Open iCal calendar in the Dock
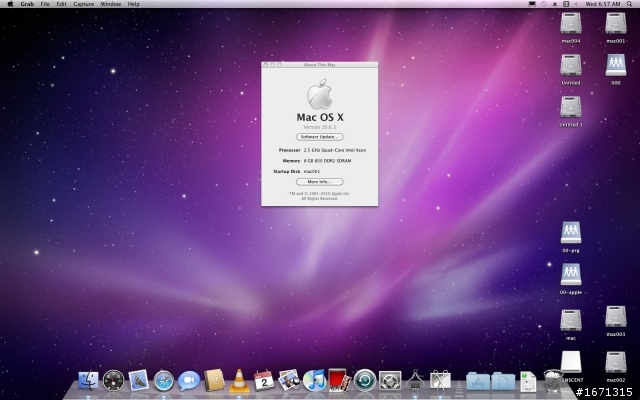640x400 pixels. click(x=264, y=380)
